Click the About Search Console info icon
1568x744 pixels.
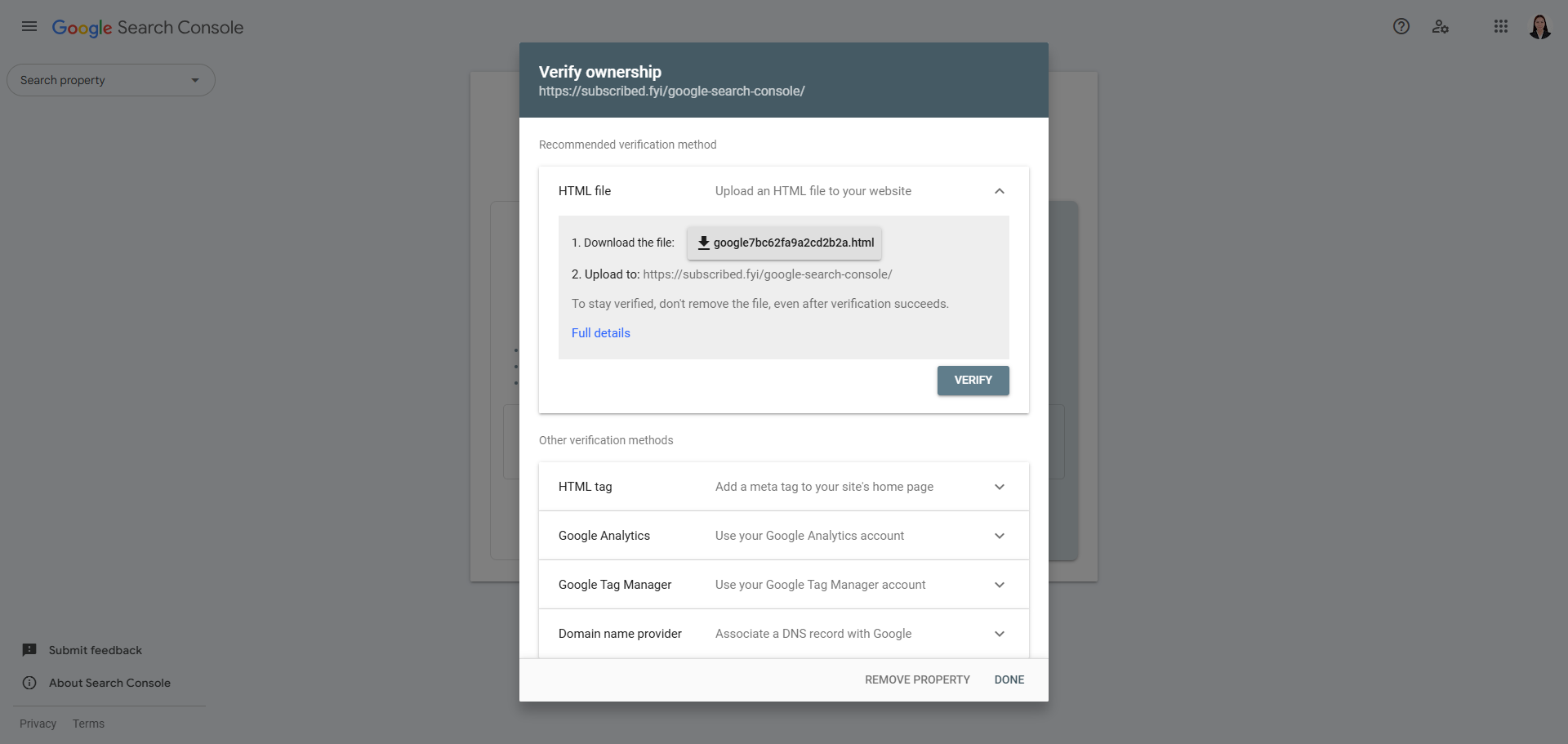[29, 683]
